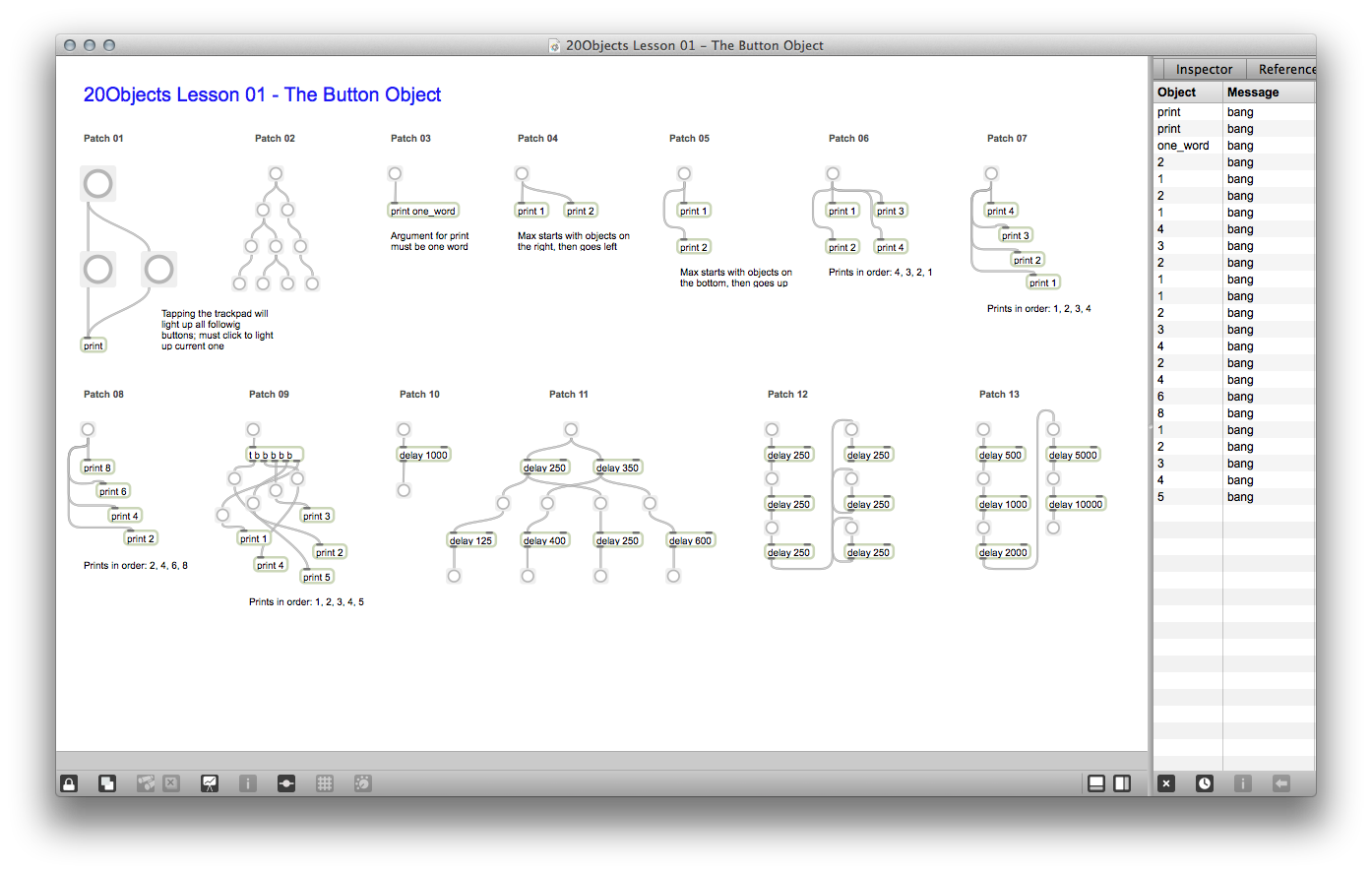Viewport: 1372px width, 874px height.
Task: Click the large top button in Patch 01
Action: point(97,183)
